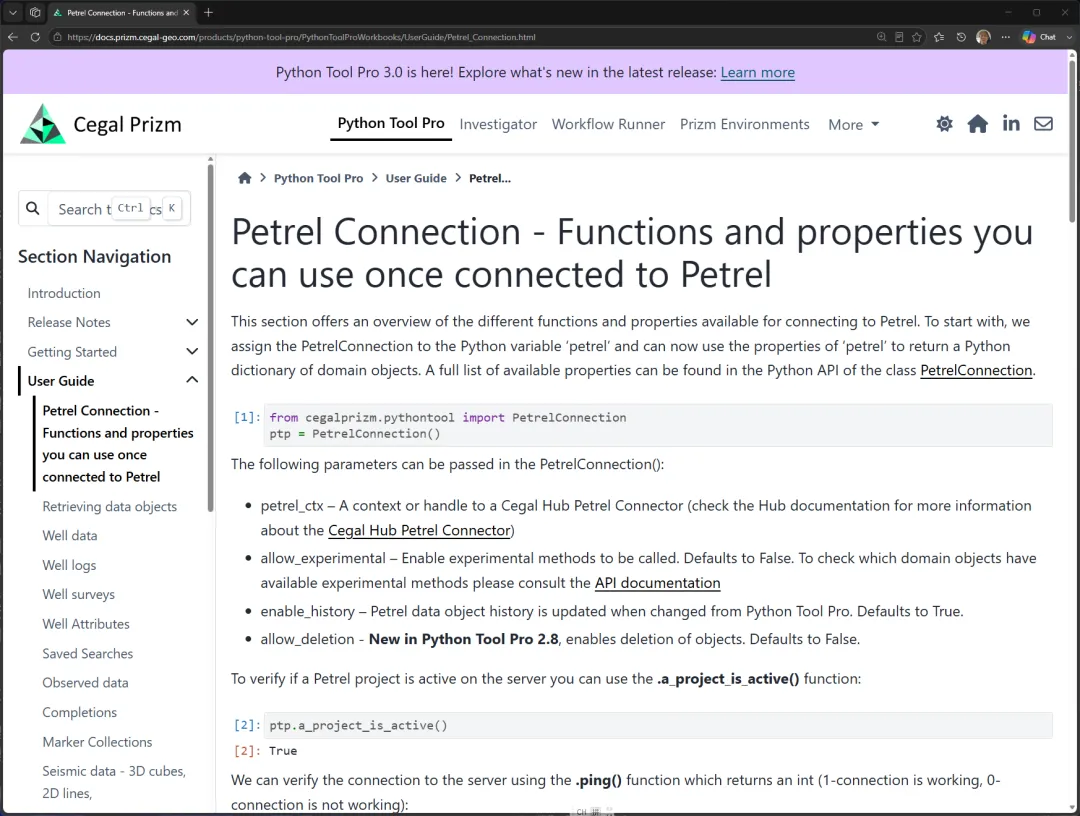Open the LinkedIn icon link

coord(1010,123)
